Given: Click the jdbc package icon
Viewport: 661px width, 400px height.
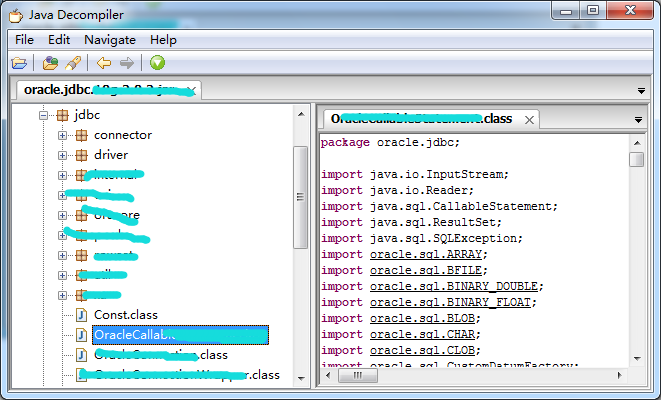Looking at the screenshot, I should coord(62,115).
